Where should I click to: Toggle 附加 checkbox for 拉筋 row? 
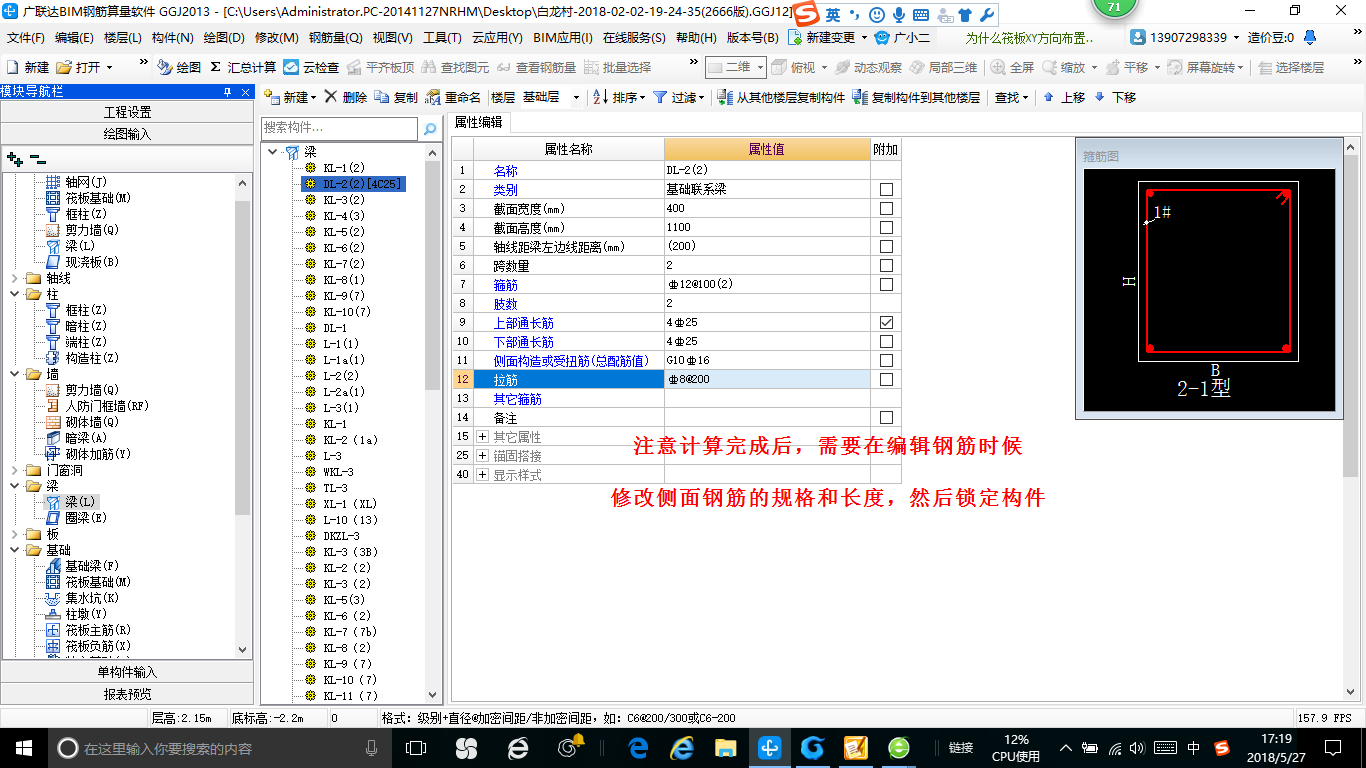click(886, 380)
